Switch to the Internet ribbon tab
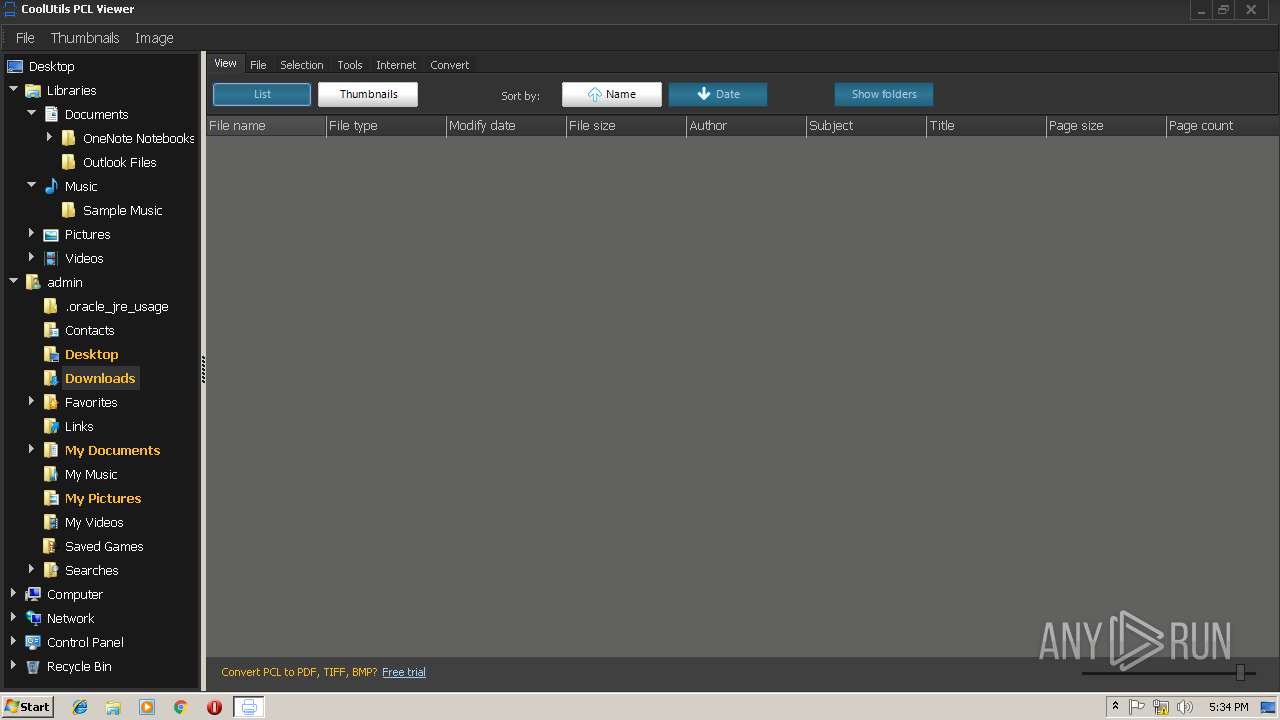The image size is (1280, 720). click(396, 65)
